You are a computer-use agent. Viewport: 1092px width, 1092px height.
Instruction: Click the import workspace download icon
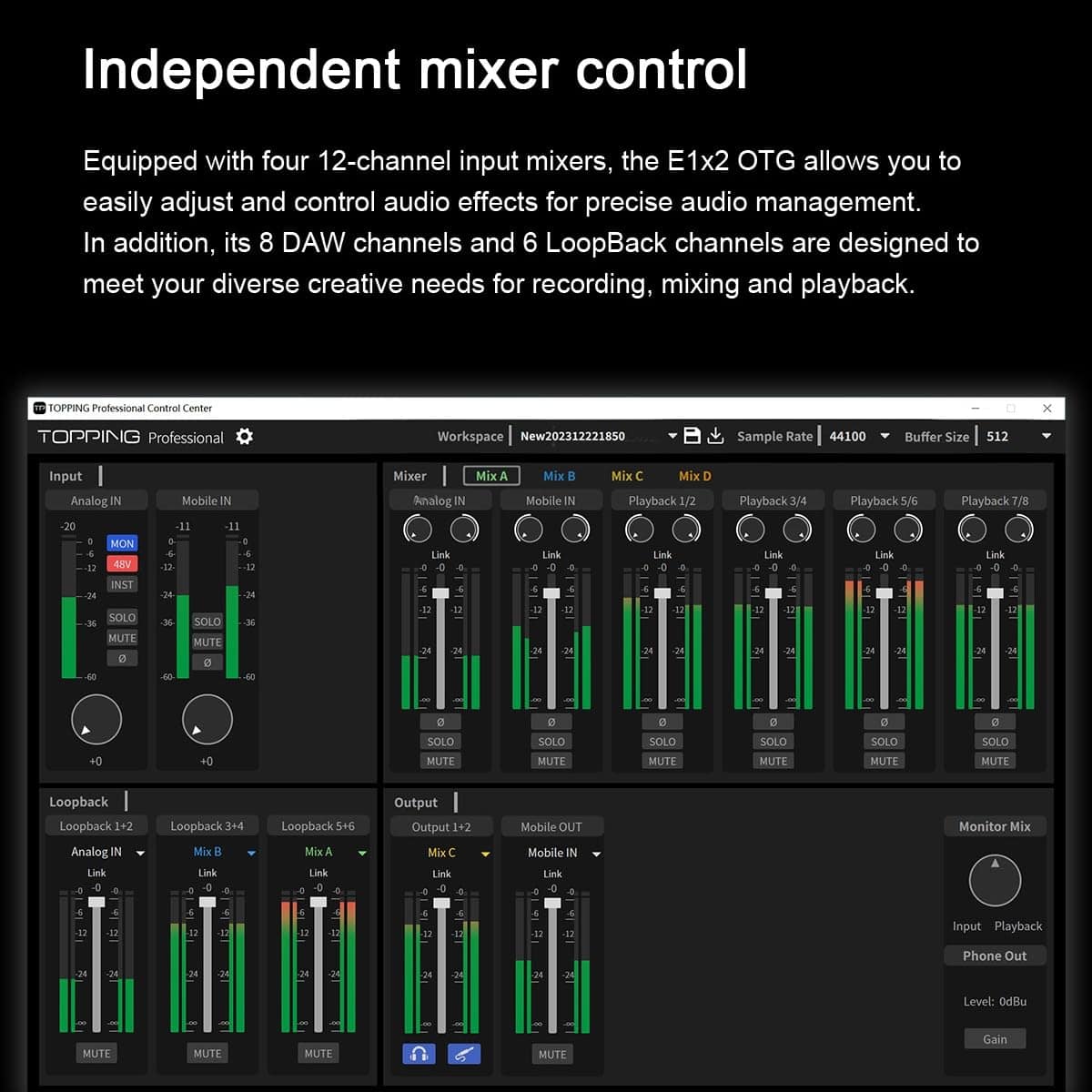coord(716,436)
